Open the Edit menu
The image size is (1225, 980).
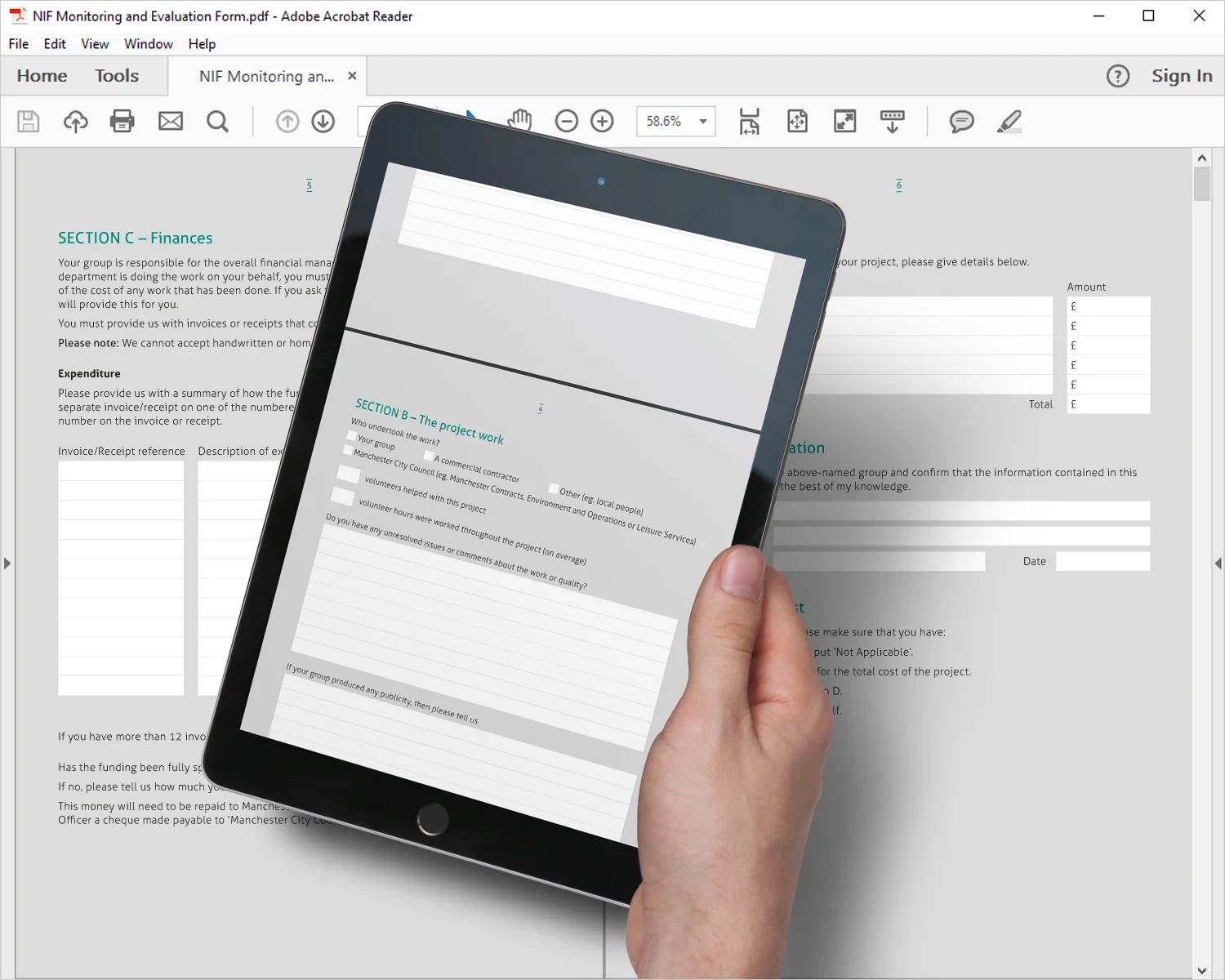[x=55, y=44]
